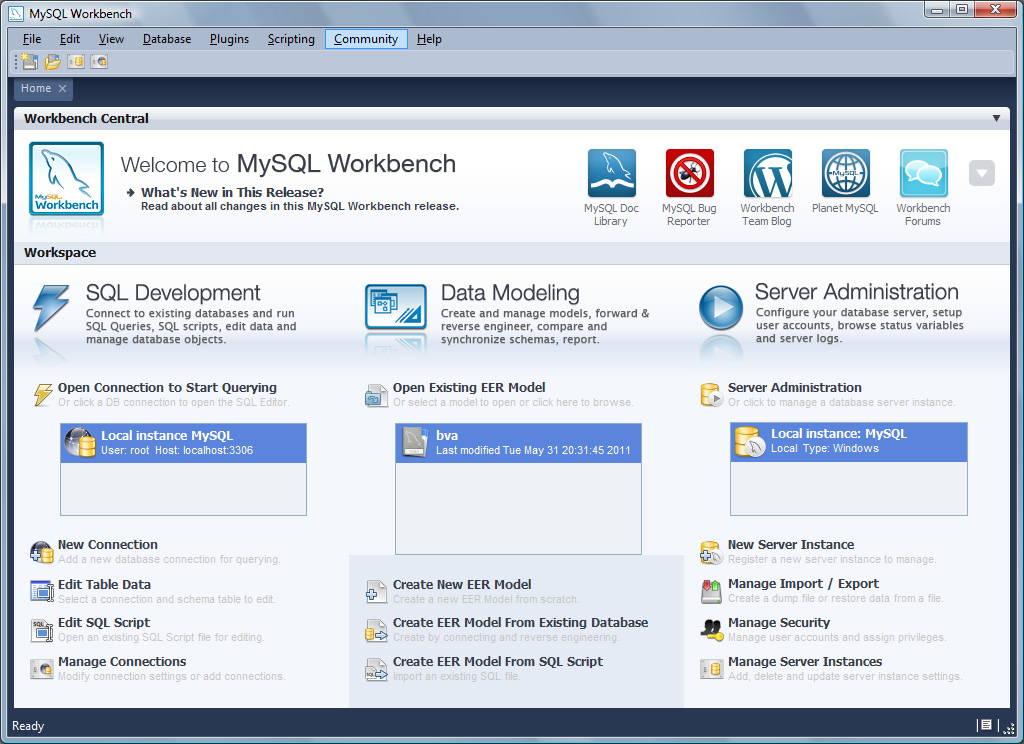The width and height of the screenshot is (1024, 744).
Task: Expand more links with the gray dropdown arrow
Action: point(982,173)
